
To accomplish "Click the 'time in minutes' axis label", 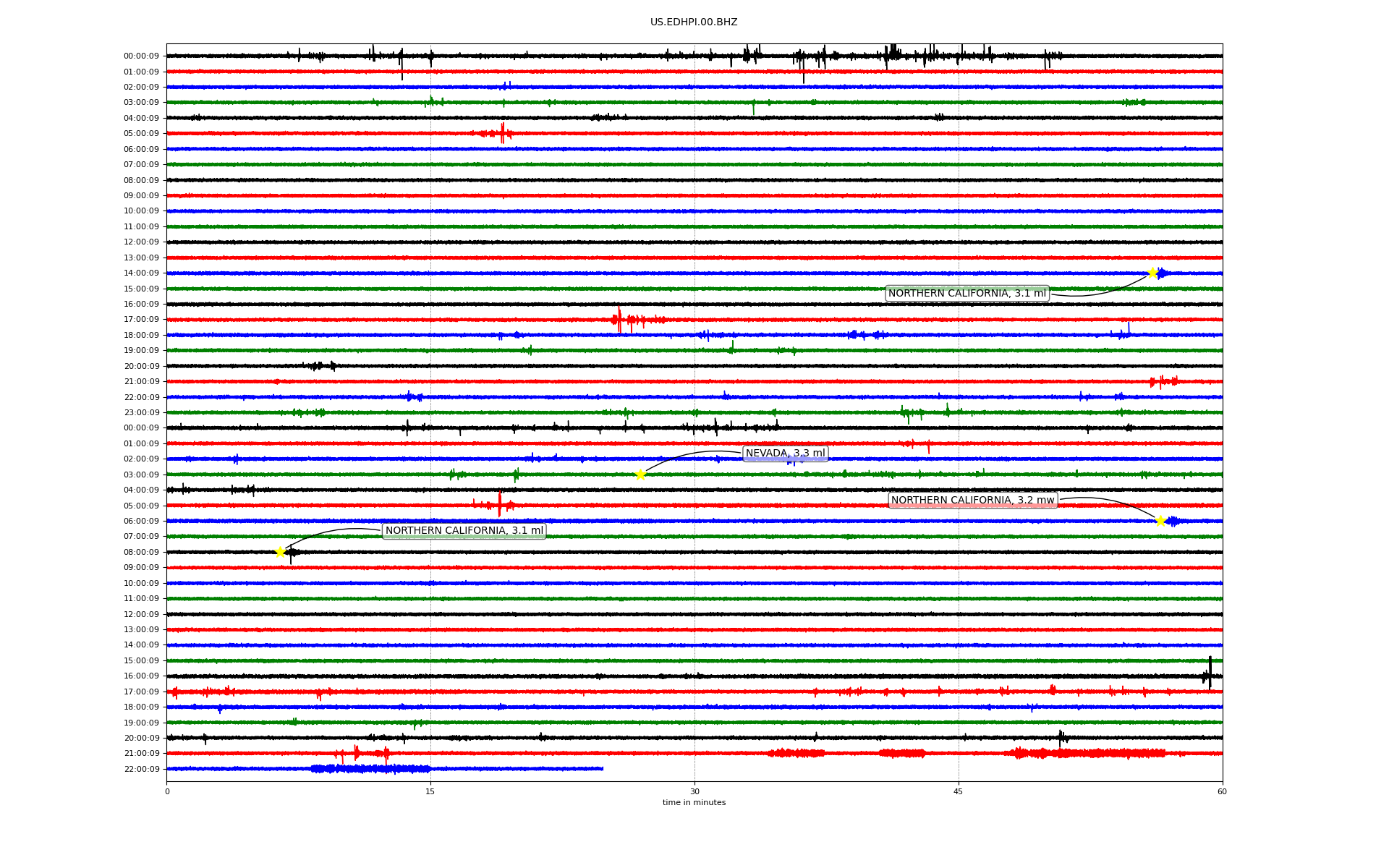I will pos(694,802).
